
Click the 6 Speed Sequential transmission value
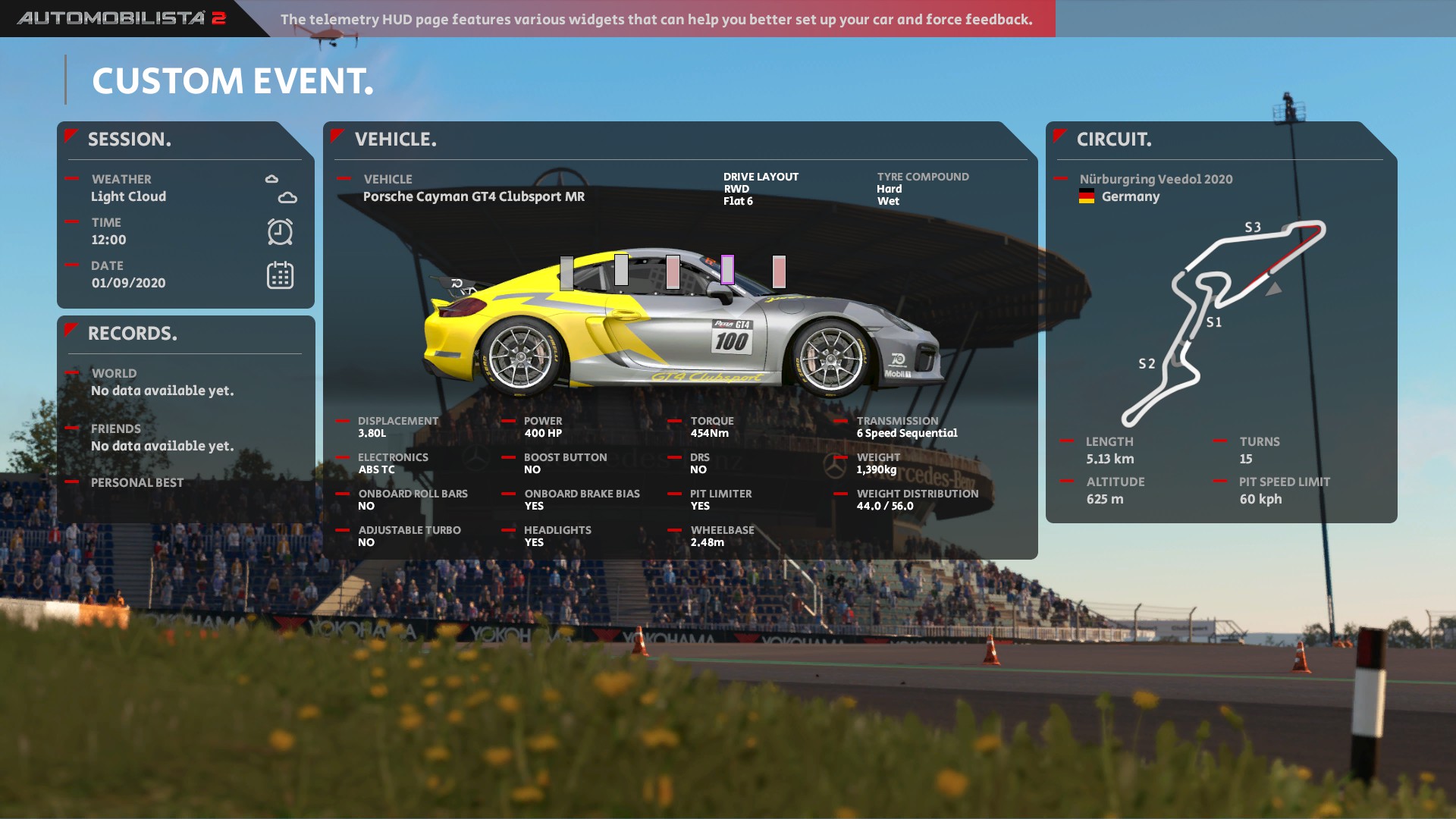click(x=907, y=433)
